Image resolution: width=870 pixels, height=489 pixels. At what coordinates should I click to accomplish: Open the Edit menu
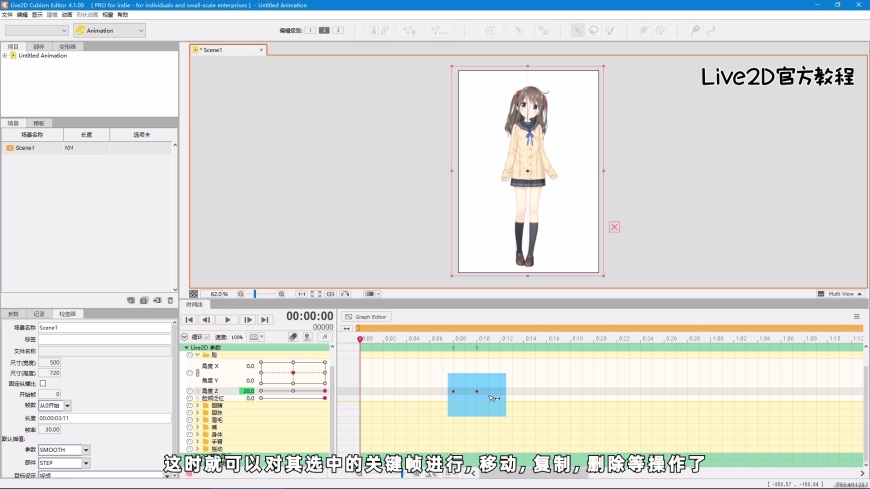pyautogui.click(x=22, y=15)
